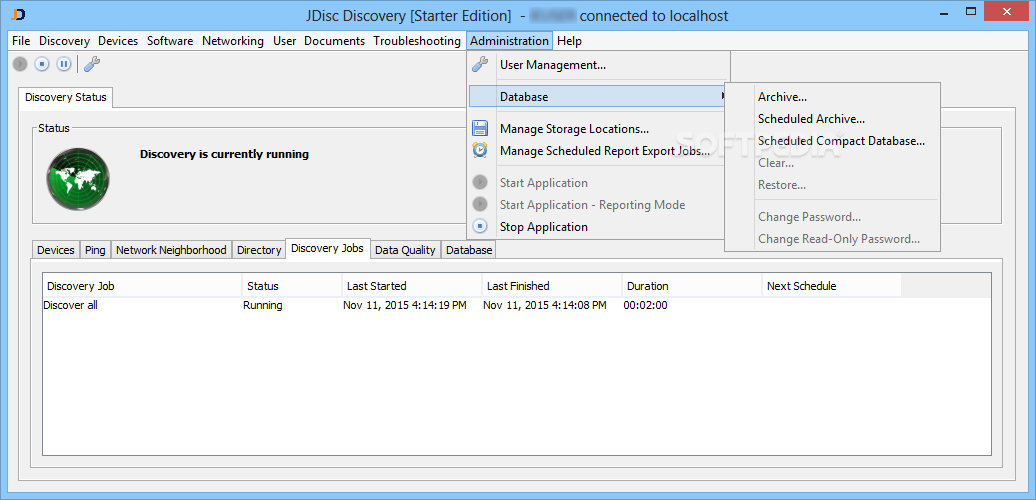The height and width of the screenshot is (500, 1036).
Task: Sort by Last Started column header
Action: (412, 286)
